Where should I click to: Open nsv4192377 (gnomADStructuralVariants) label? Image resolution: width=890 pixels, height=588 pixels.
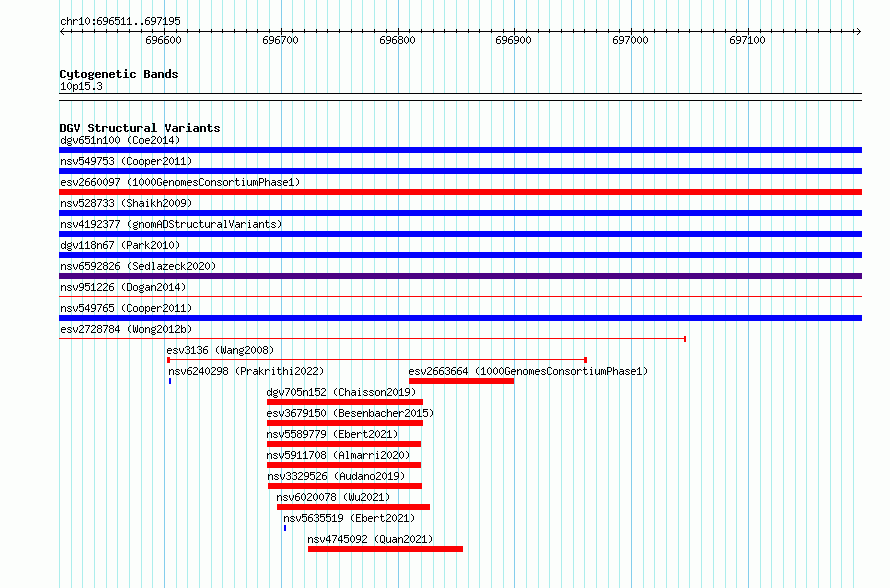click(x=171, y=224)
